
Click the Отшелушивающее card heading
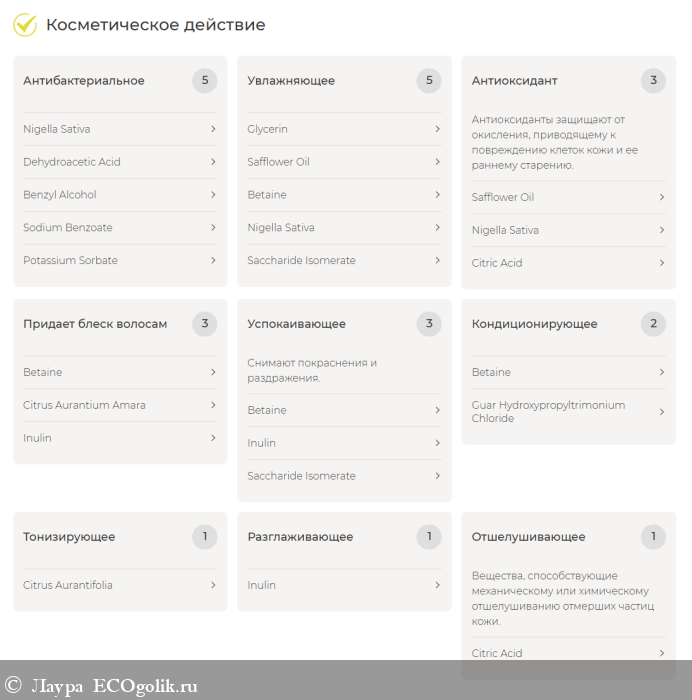[x=528, y=537]
